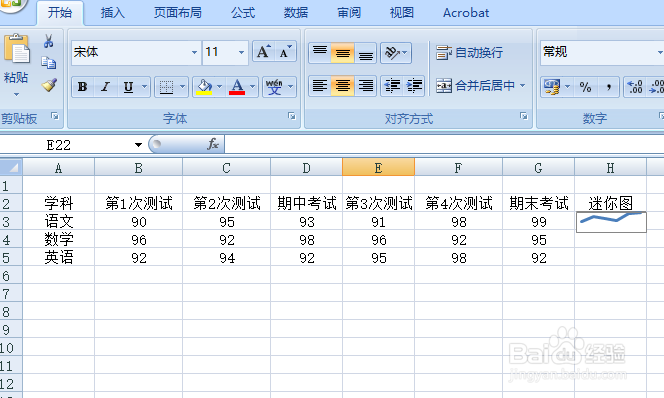
Task: Align text to top
Action: tap(320, 53)
